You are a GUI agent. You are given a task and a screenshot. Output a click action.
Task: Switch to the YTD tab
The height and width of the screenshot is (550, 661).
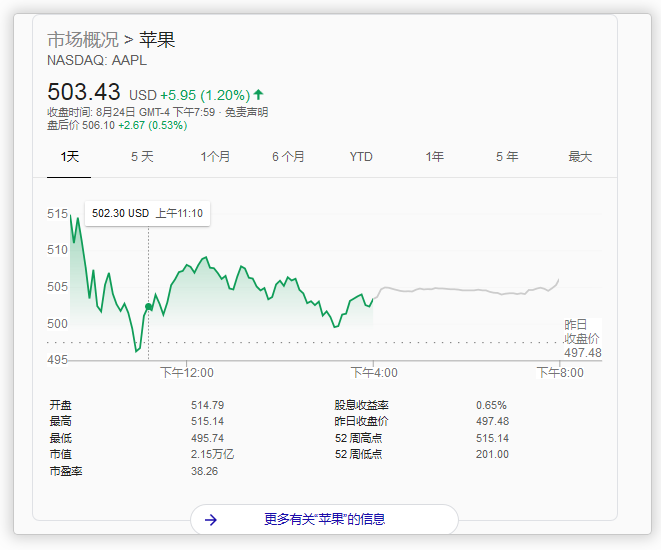(x=361, y=157)
